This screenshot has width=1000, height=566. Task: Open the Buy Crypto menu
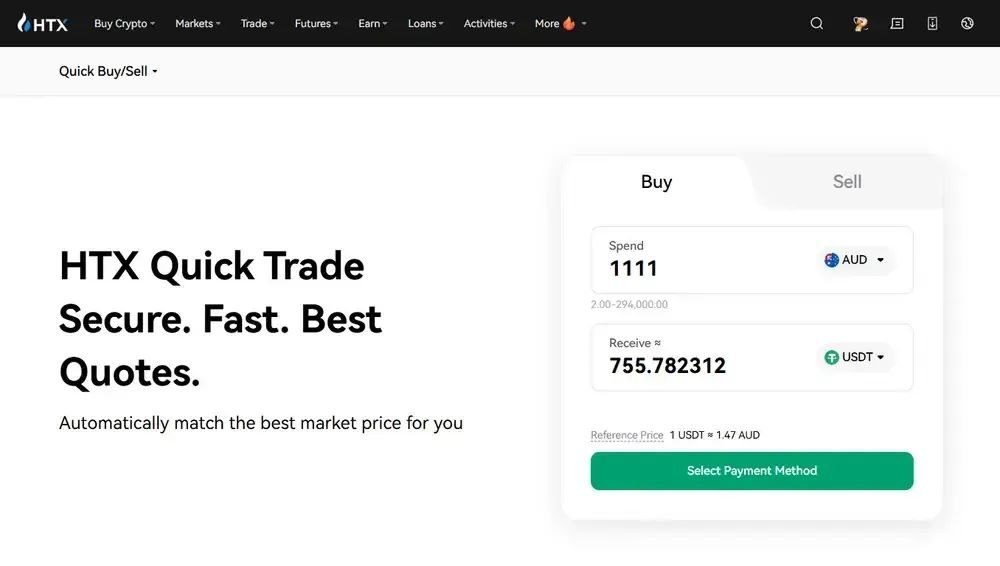point(124,23)
